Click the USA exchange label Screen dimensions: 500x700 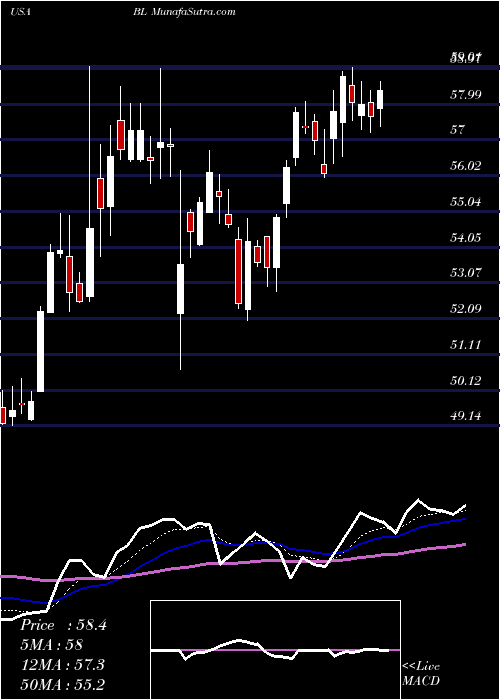(x=20, y=12)
